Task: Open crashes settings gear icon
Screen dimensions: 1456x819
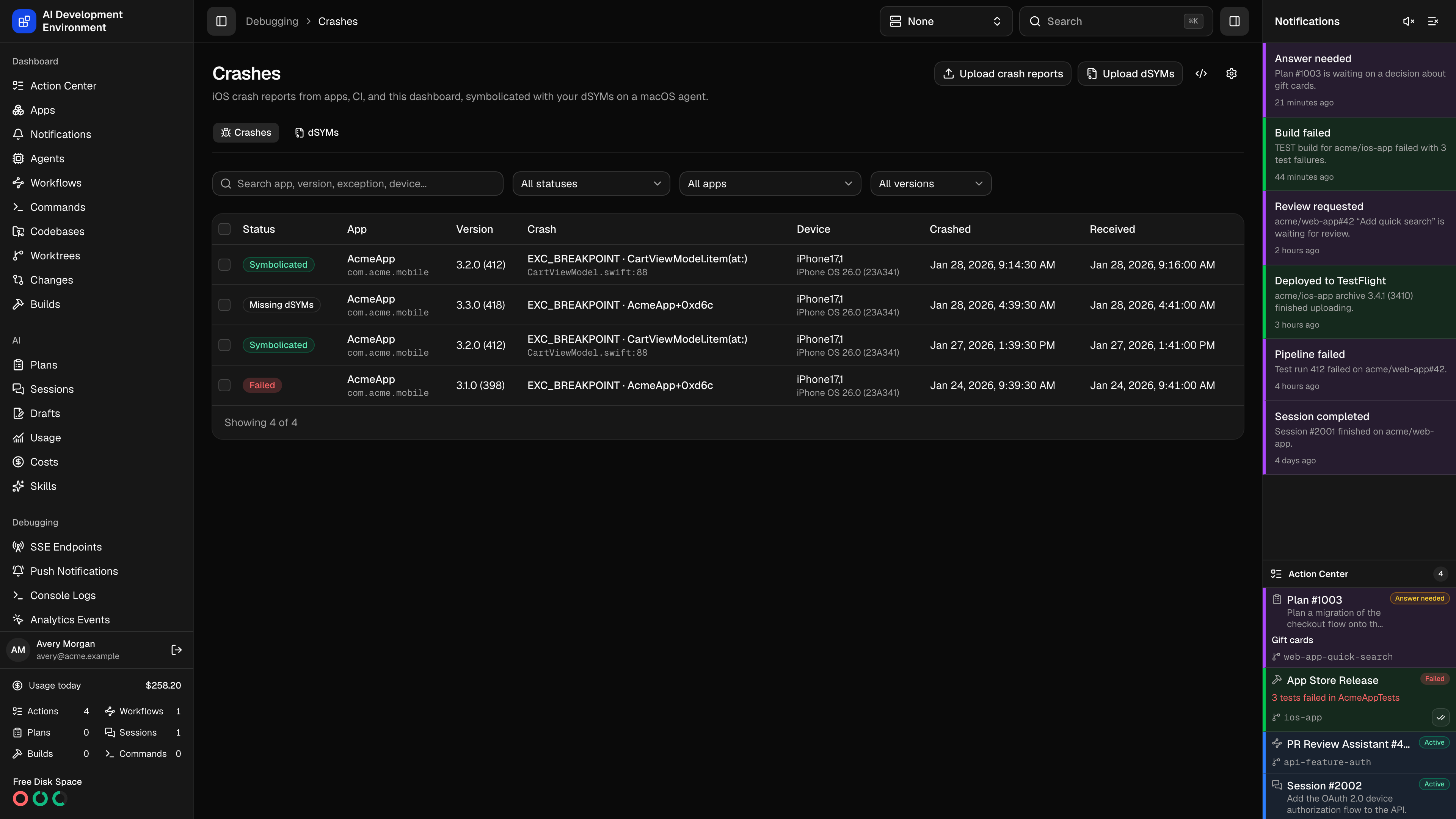Action: tap(1232, 74)
